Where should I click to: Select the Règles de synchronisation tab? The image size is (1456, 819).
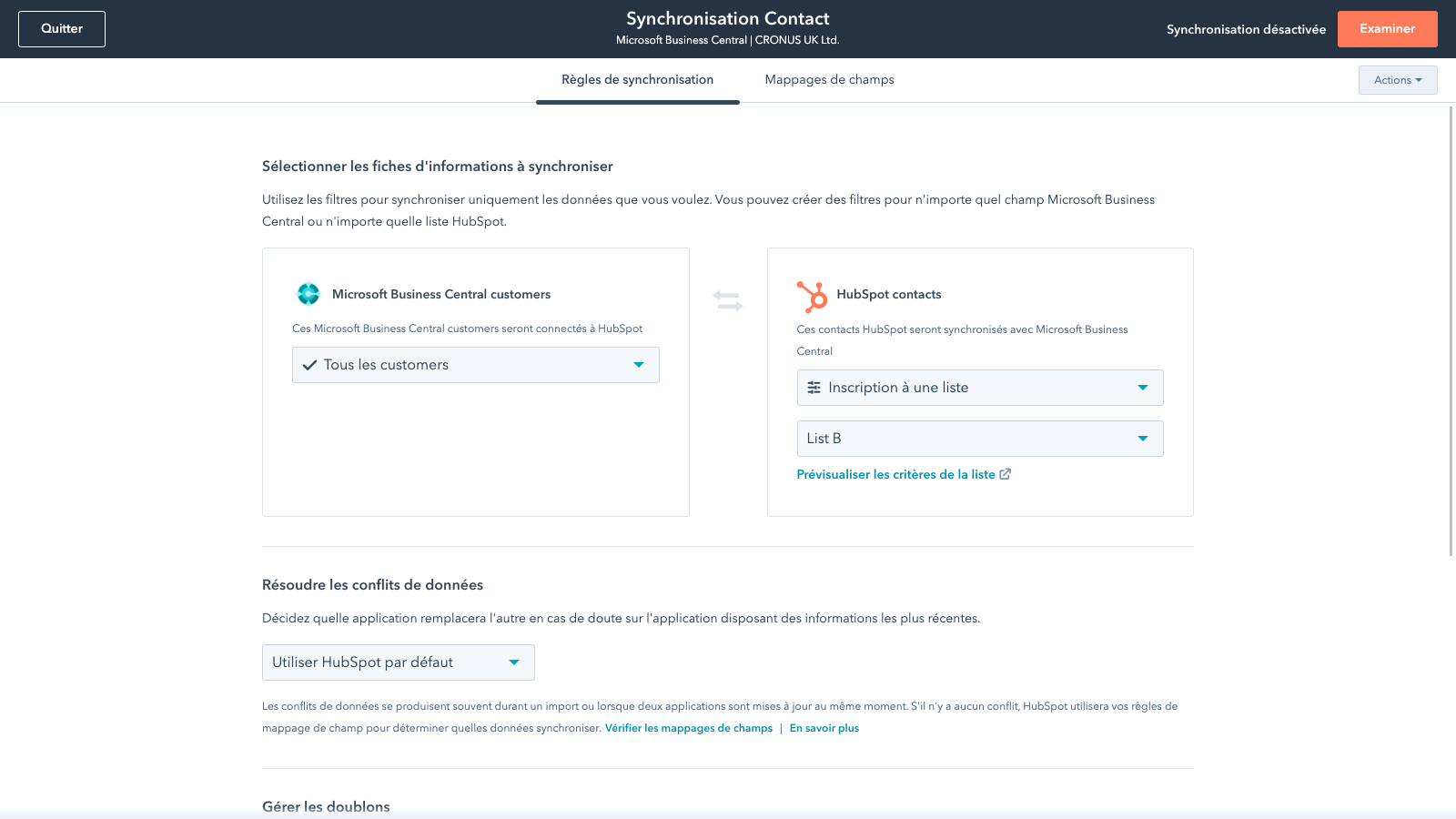(637, 80)
